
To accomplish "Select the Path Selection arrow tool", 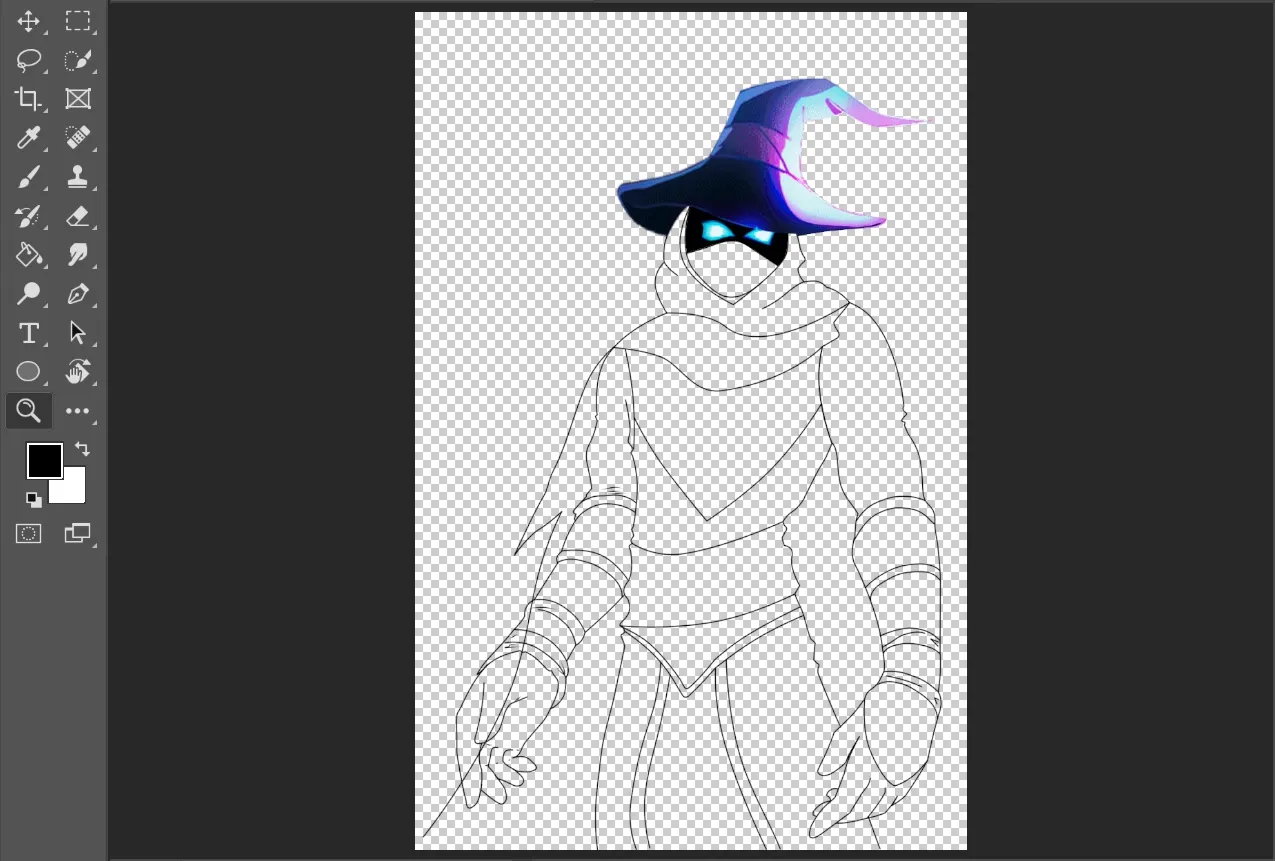I will (x=77, y=333).
